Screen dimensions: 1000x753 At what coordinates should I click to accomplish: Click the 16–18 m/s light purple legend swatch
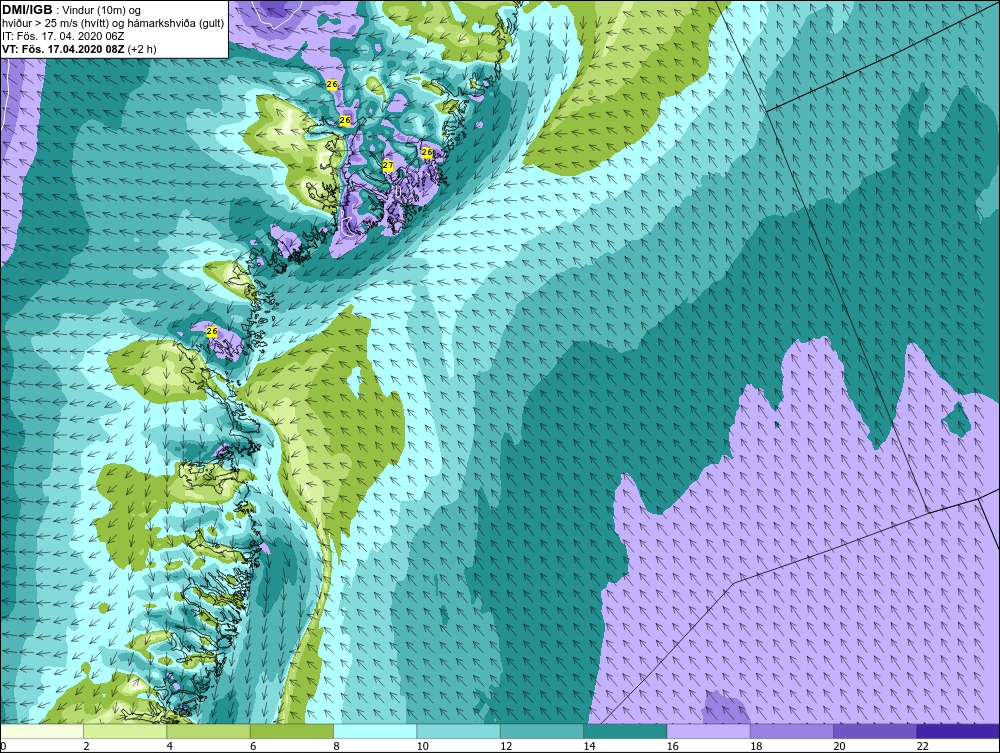click(709, 731)
